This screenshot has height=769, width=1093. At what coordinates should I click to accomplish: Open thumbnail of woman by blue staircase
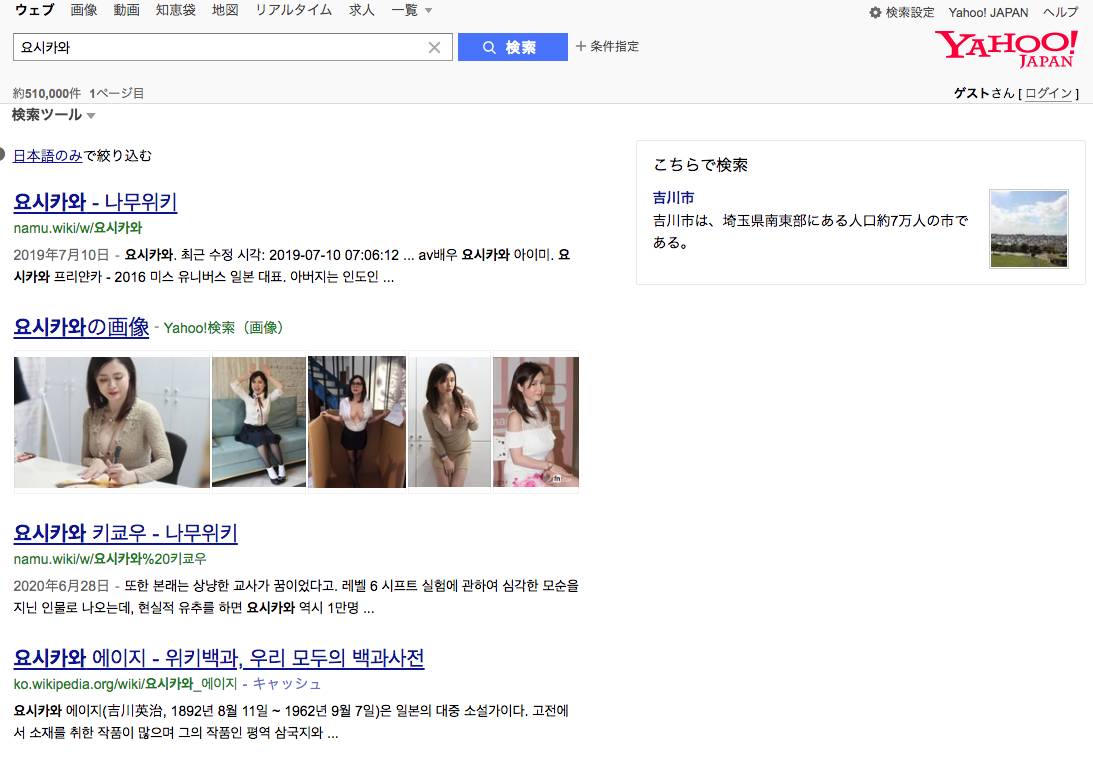pyautogui.click(x=357, y=422)
